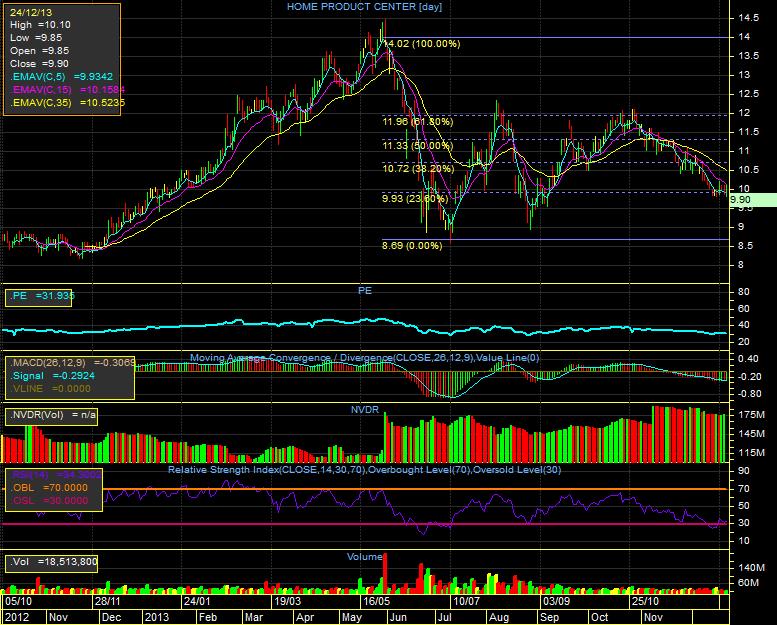Select the .EMAV(C,15) indicator label
777x625 pixels.
coord(67,89)
